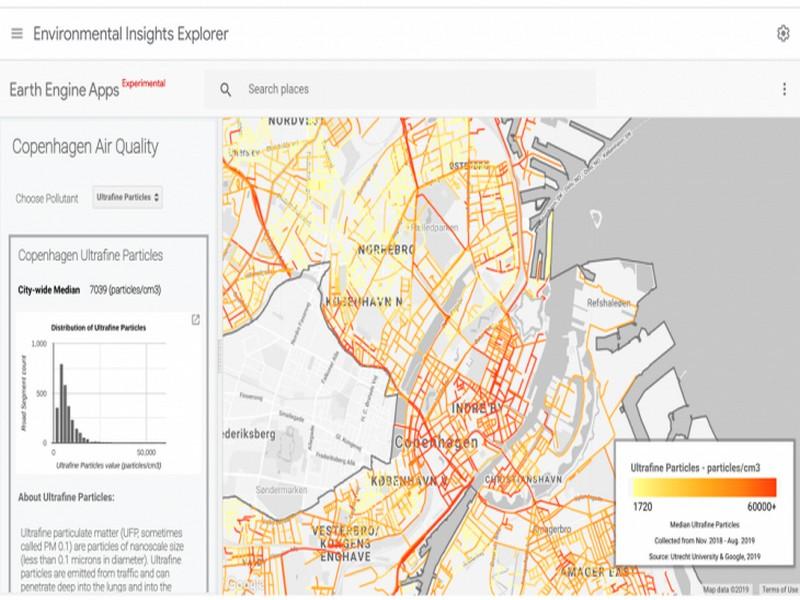Screen dimensions: 800x600
Task: Click the Nørrebro label on the map
Action: point(386,250)
